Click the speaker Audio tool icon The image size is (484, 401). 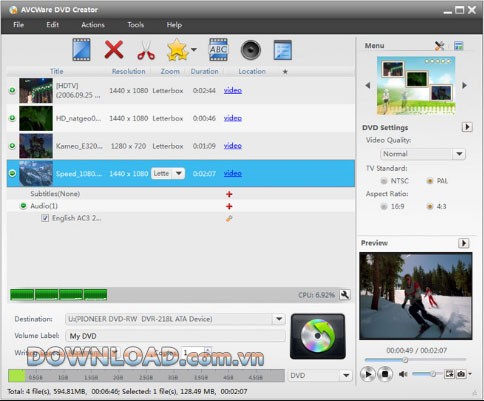(251, 50)
